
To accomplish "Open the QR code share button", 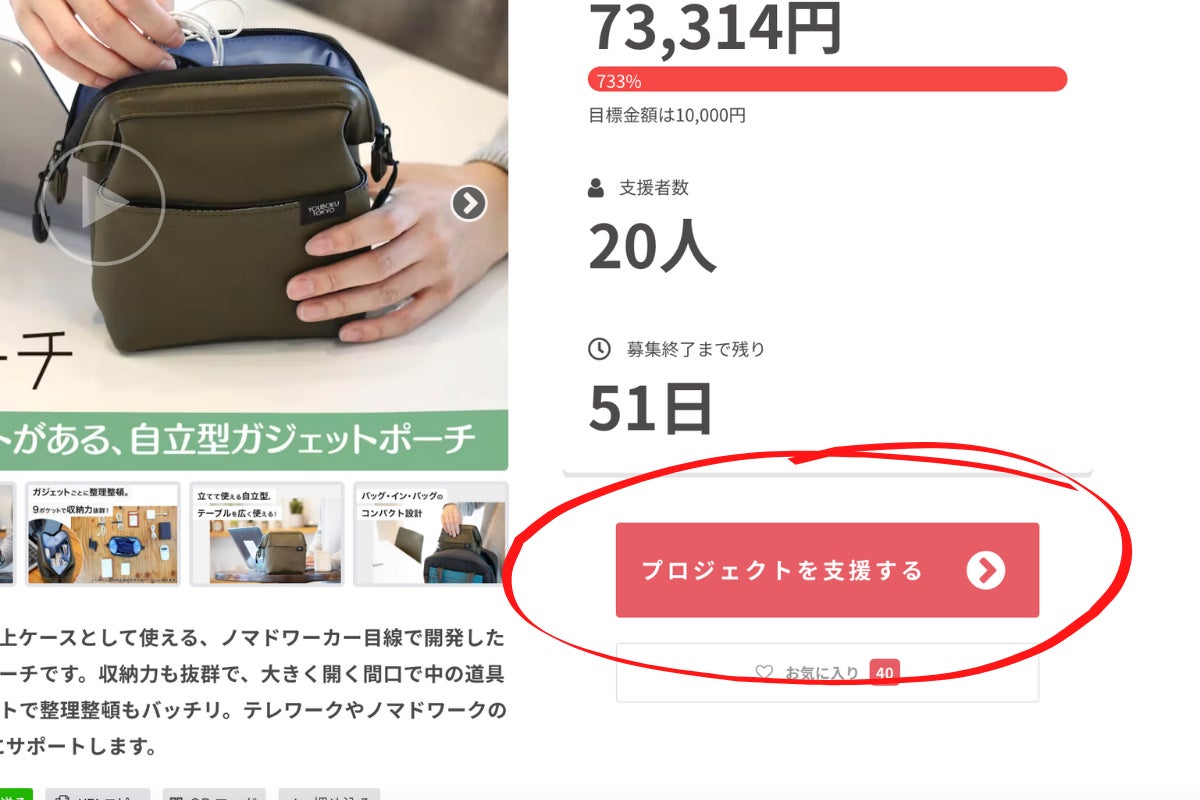I will [214, 795].
